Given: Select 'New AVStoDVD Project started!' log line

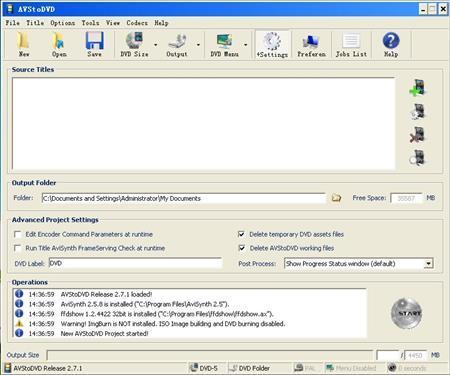Looking at the screenshot, I should point(104,333).
